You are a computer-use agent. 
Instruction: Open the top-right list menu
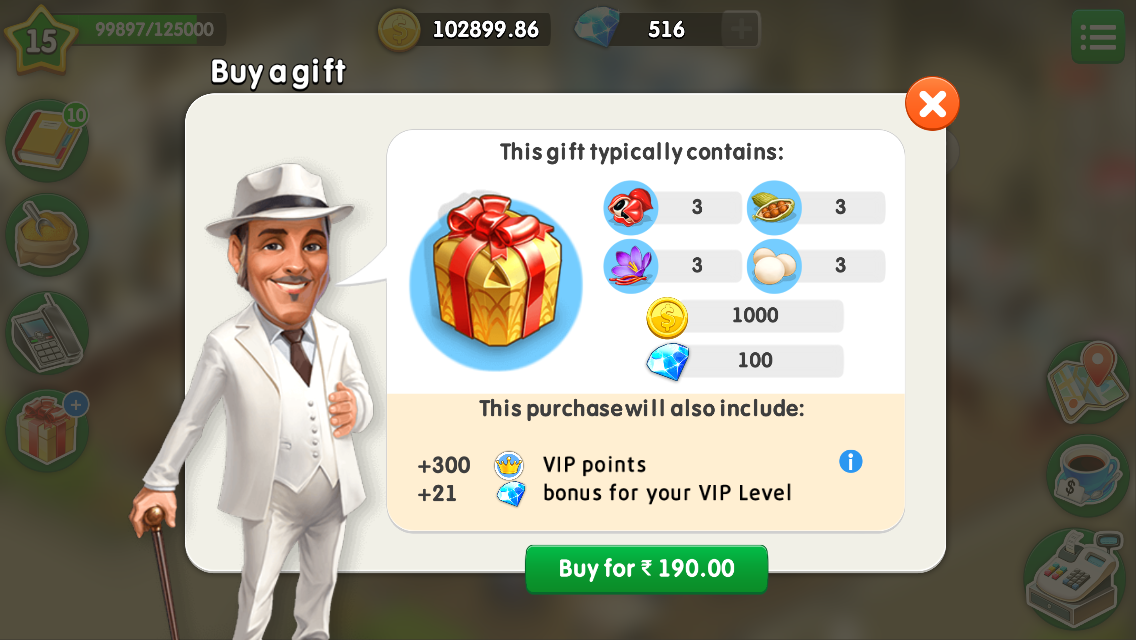(x=1098, y=37)
